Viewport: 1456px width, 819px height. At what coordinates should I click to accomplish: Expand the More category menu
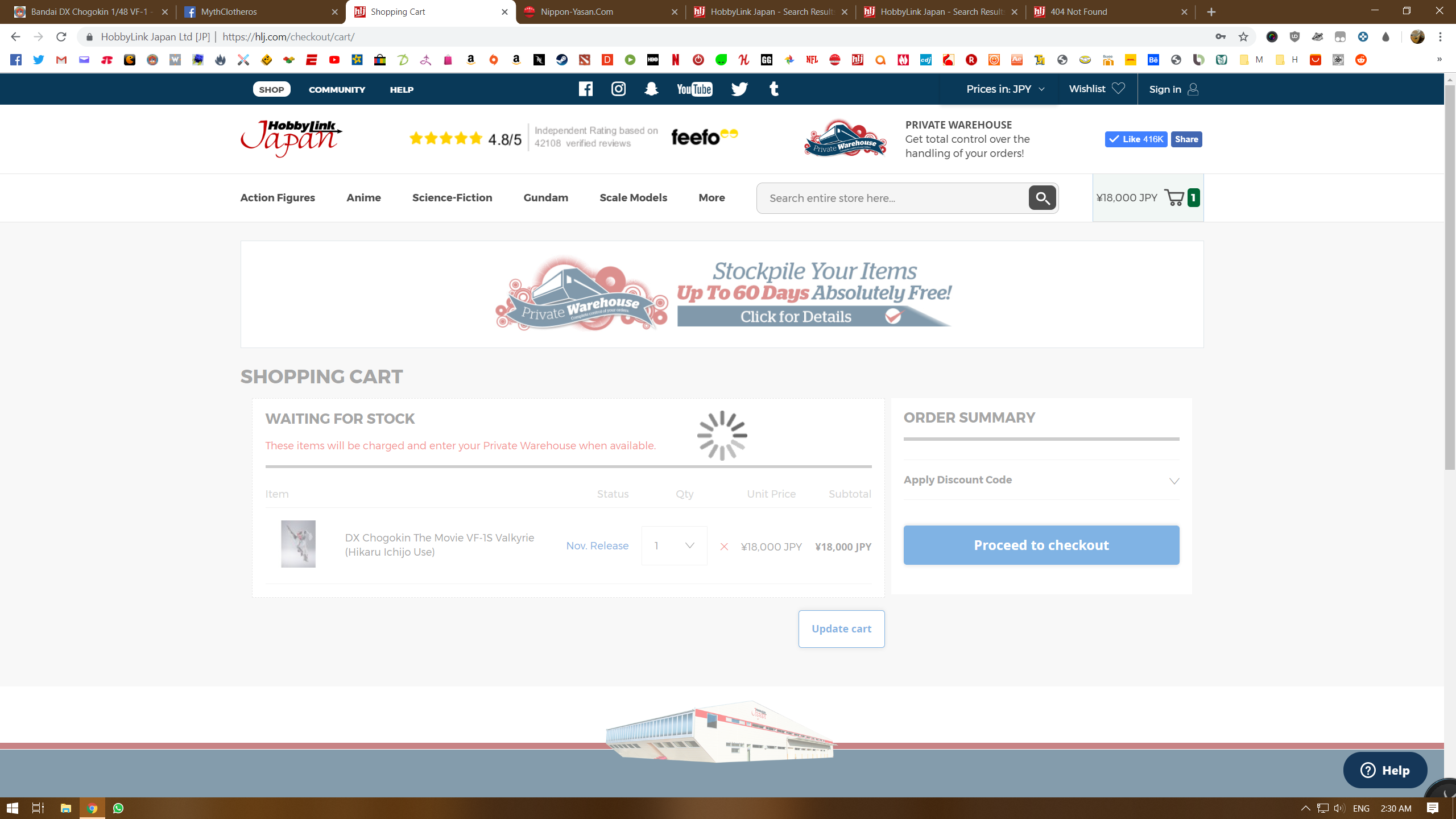tap(712, 198)
